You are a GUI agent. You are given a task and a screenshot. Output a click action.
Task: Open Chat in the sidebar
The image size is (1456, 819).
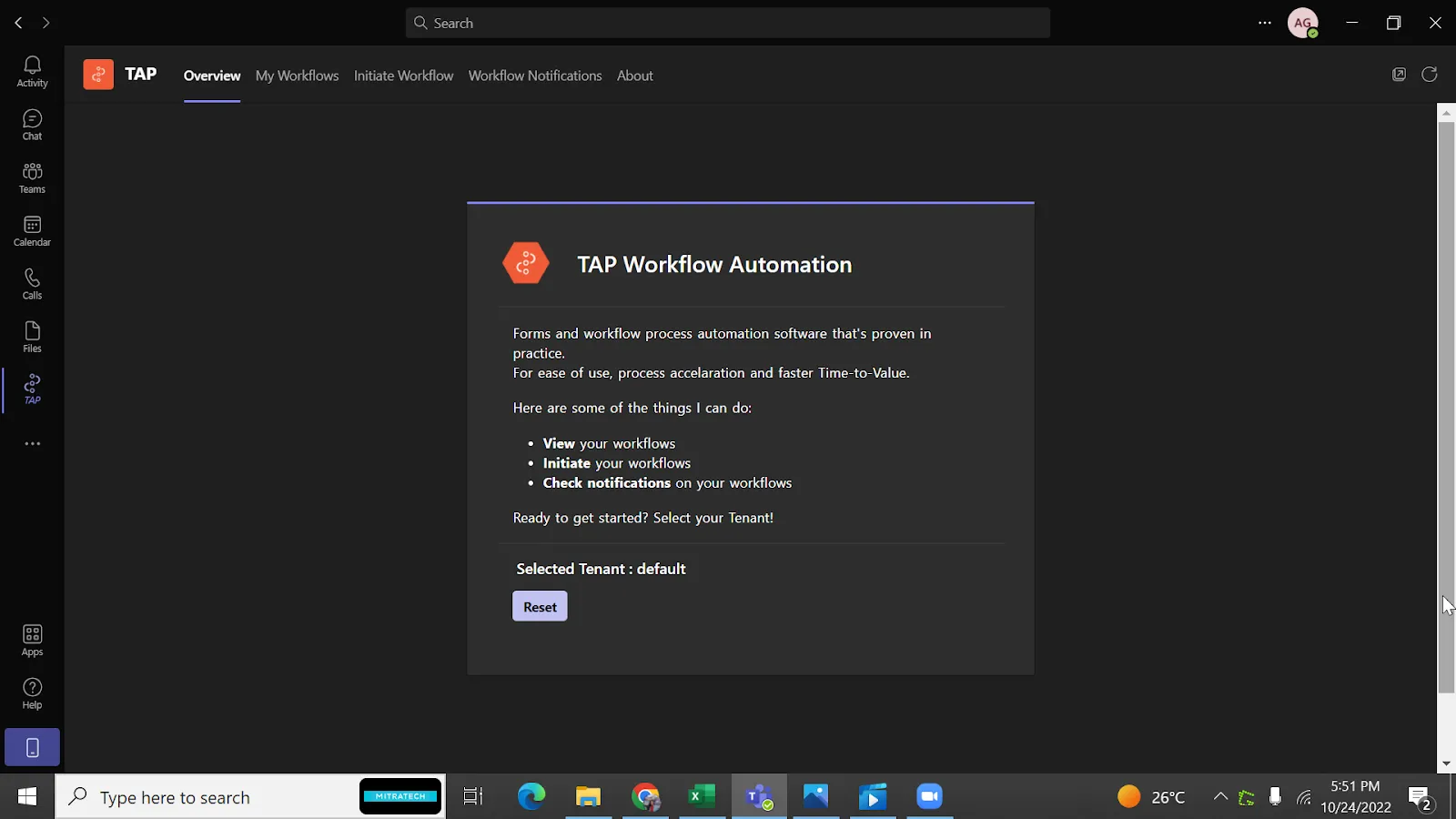tap(32, 125)
